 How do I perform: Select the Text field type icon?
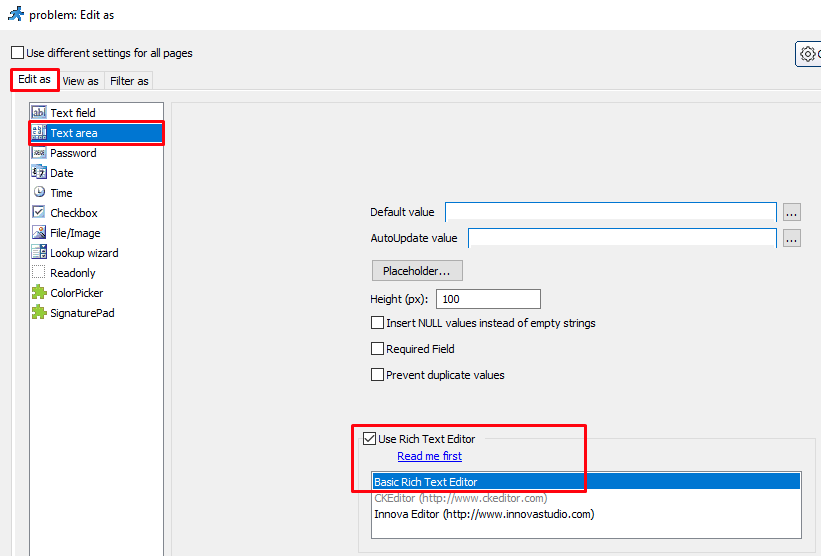[39, 113]
